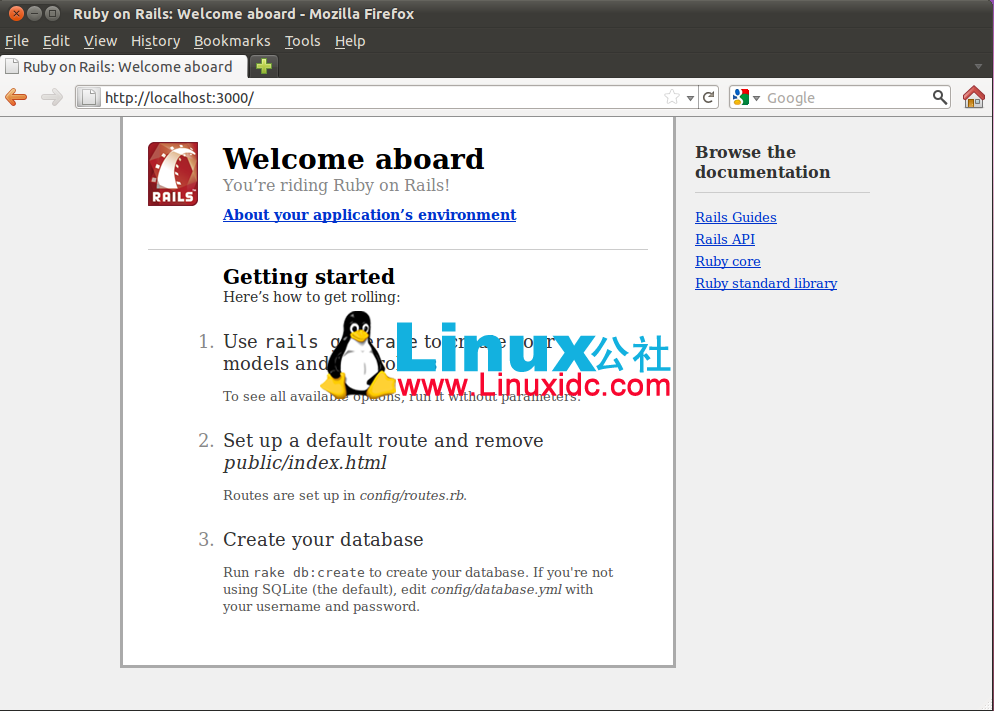Expand the list all tabs arrow

(978, 67)
